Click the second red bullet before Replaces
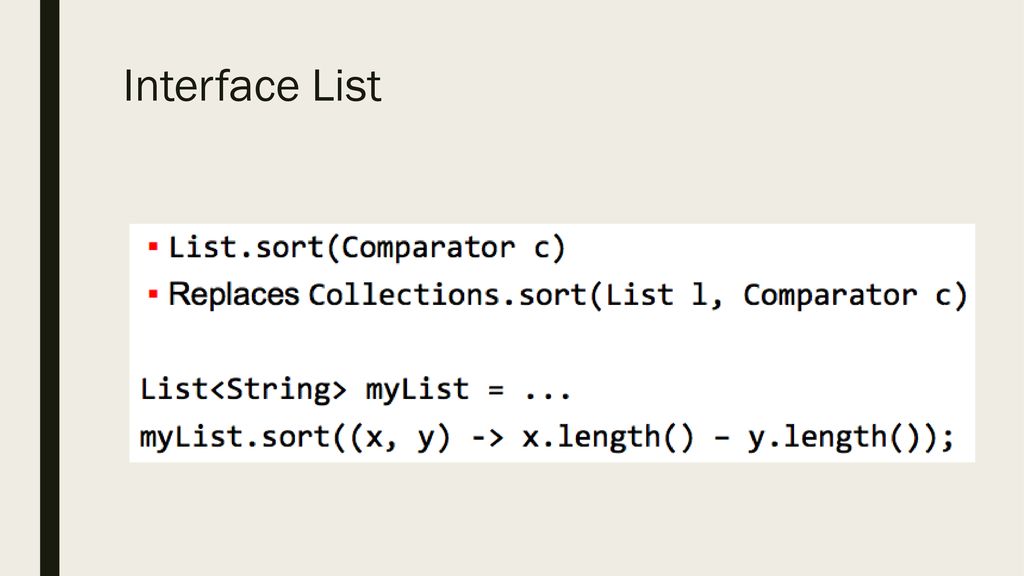 click(x=153, y=295)
